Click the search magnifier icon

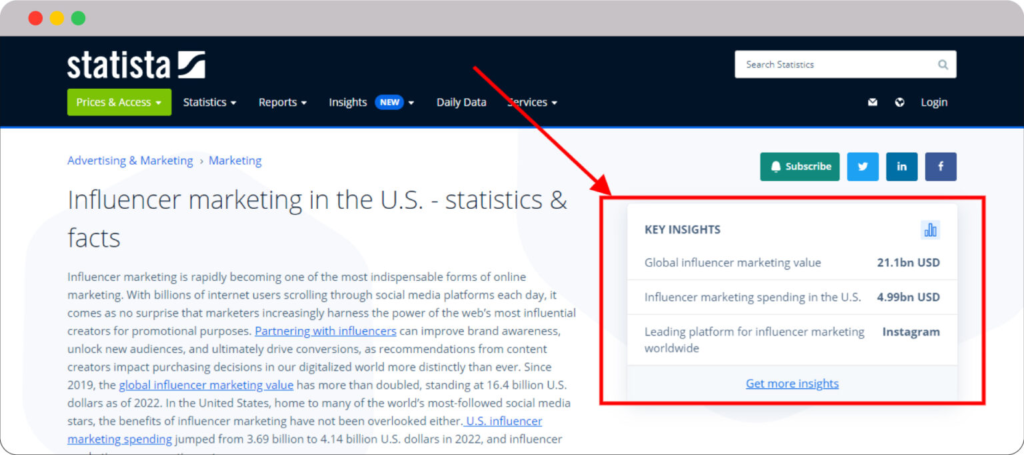tap(942, 65)
